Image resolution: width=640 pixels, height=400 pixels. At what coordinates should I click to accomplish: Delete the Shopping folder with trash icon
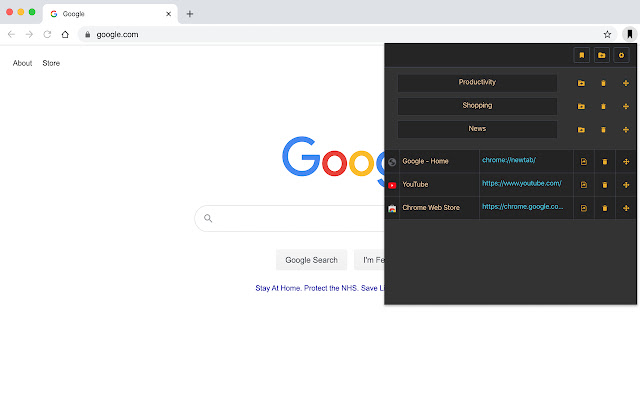[603, 107]
